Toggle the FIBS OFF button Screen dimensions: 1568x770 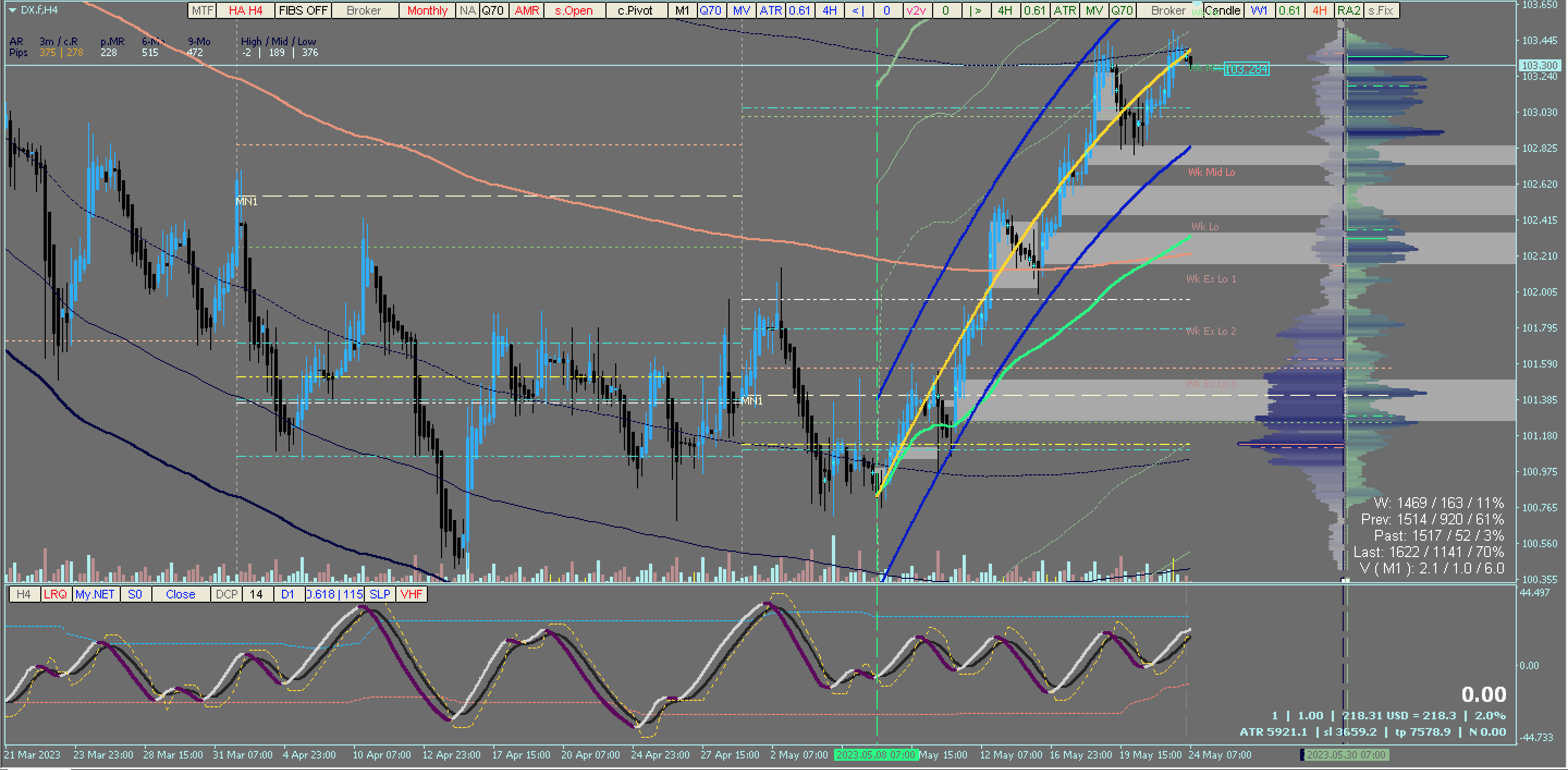(303, 10)
